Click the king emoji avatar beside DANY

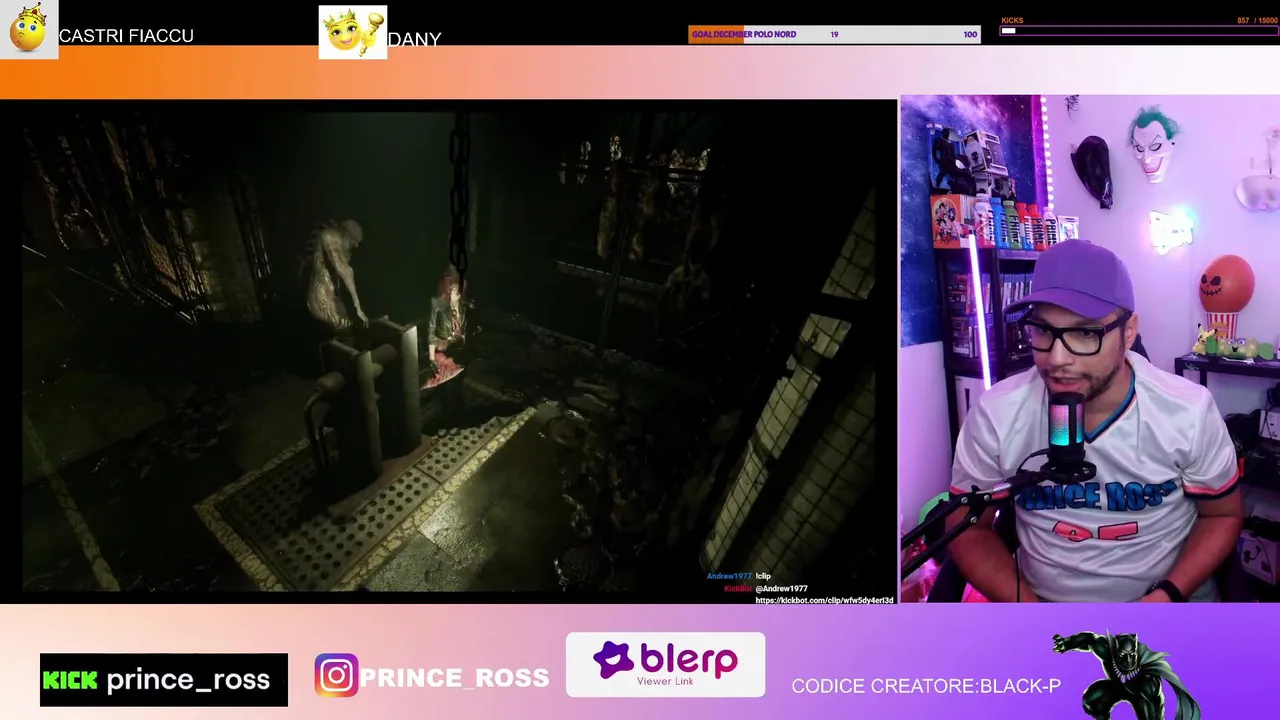point(352,32)
